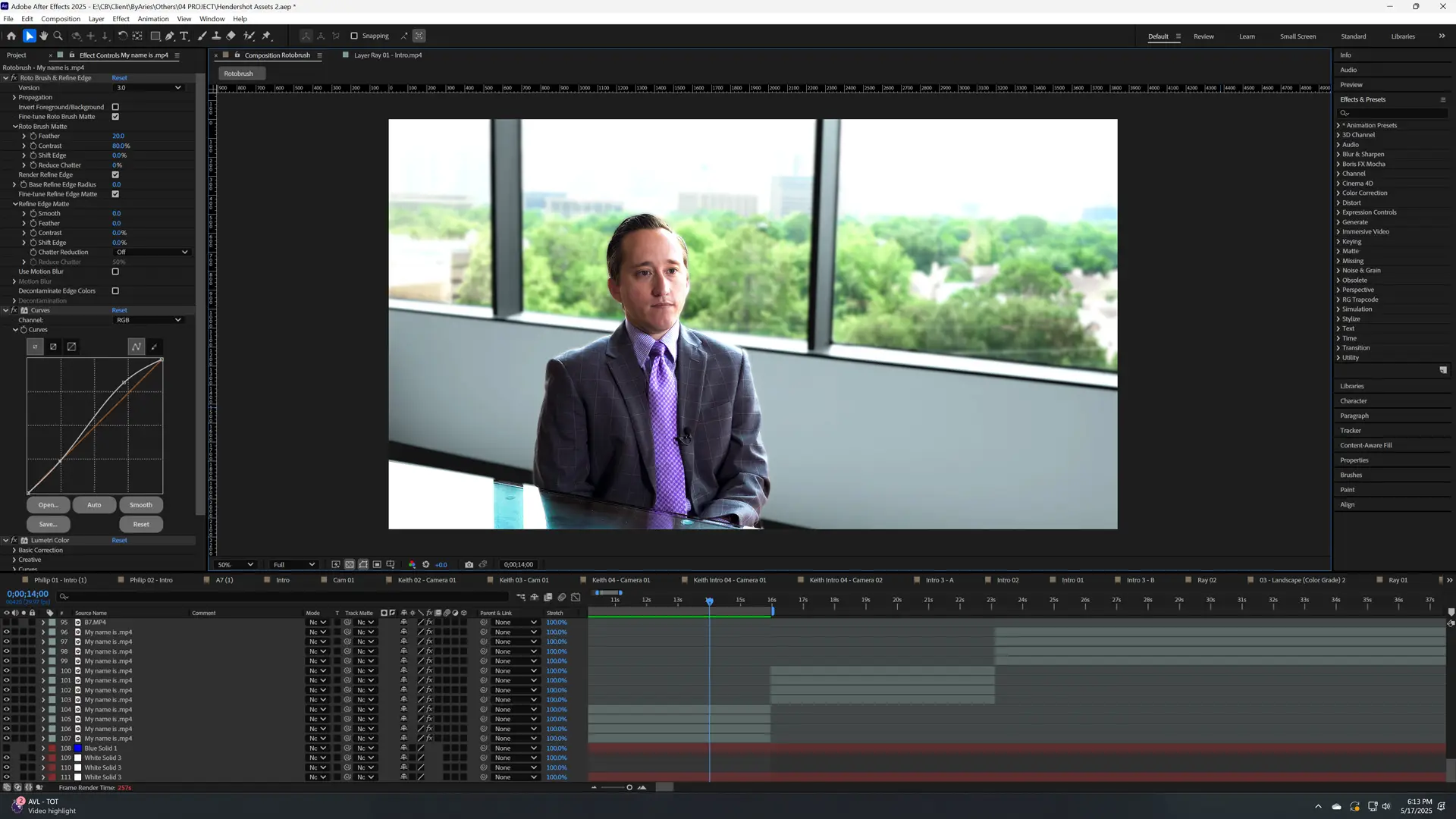
Task: Select the Horizontal Type tool
Action: 184,36
